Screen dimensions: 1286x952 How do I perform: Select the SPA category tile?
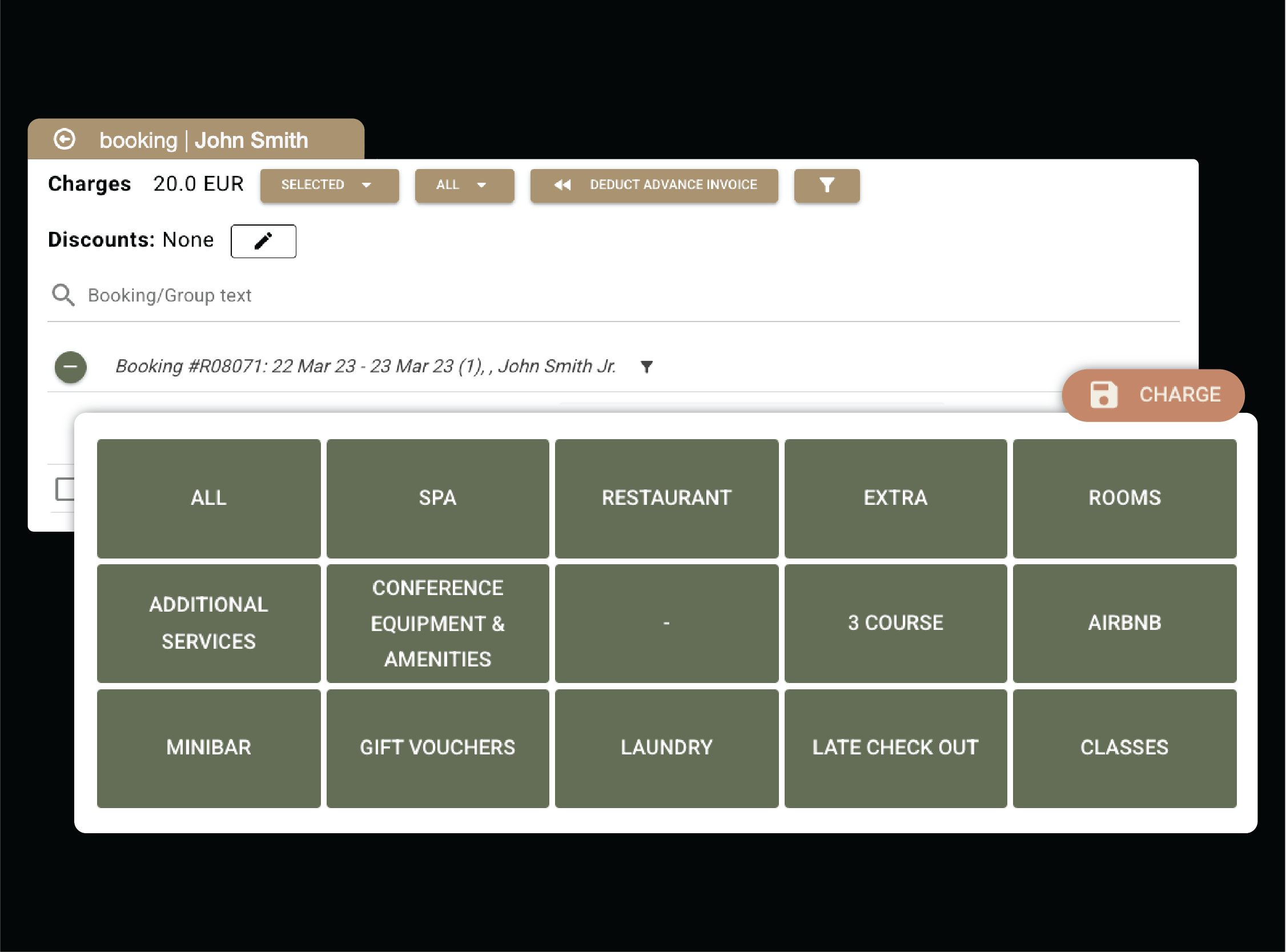pos(437,498)
